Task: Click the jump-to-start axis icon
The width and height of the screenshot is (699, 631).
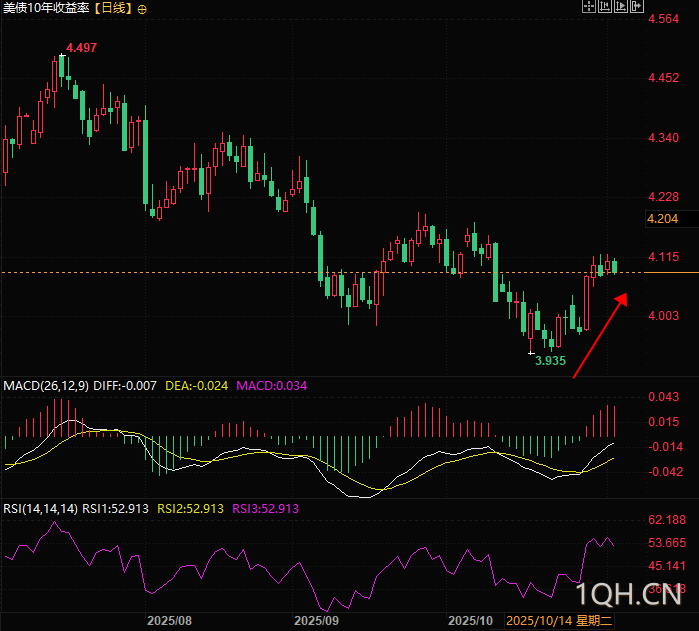Action: [605, 6]
